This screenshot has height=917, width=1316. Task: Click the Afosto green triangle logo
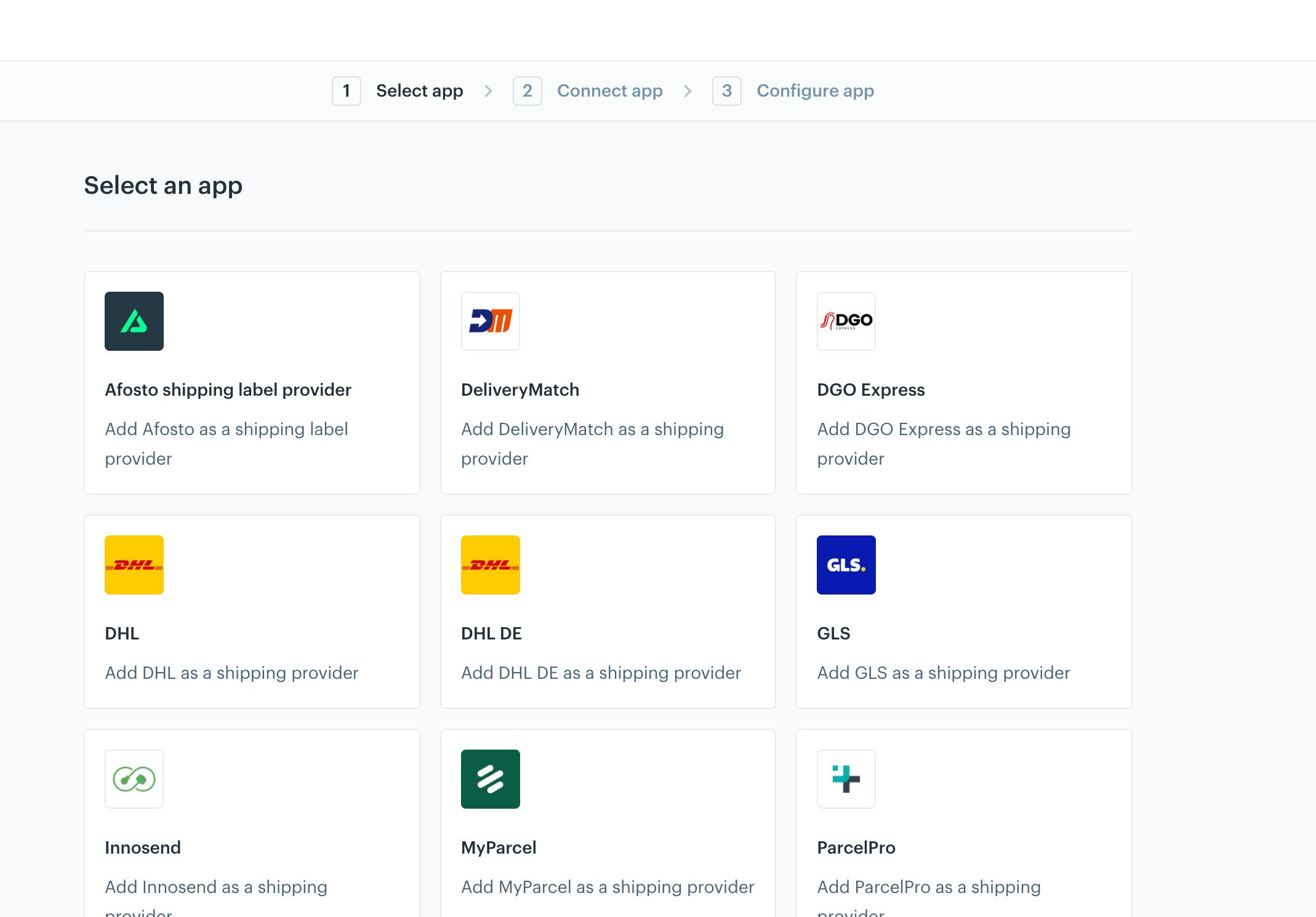tap(134, 321)
